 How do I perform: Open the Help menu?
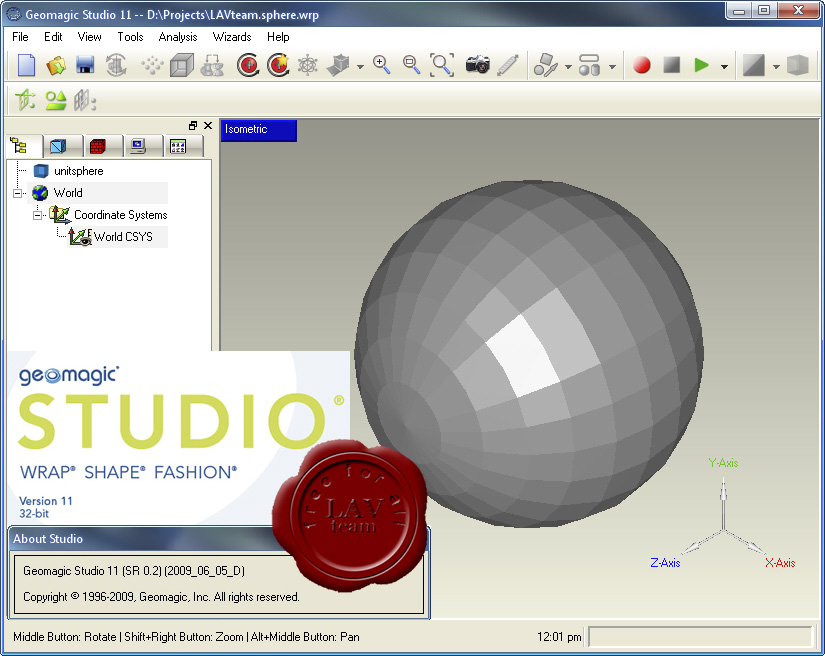coord(278,37)
